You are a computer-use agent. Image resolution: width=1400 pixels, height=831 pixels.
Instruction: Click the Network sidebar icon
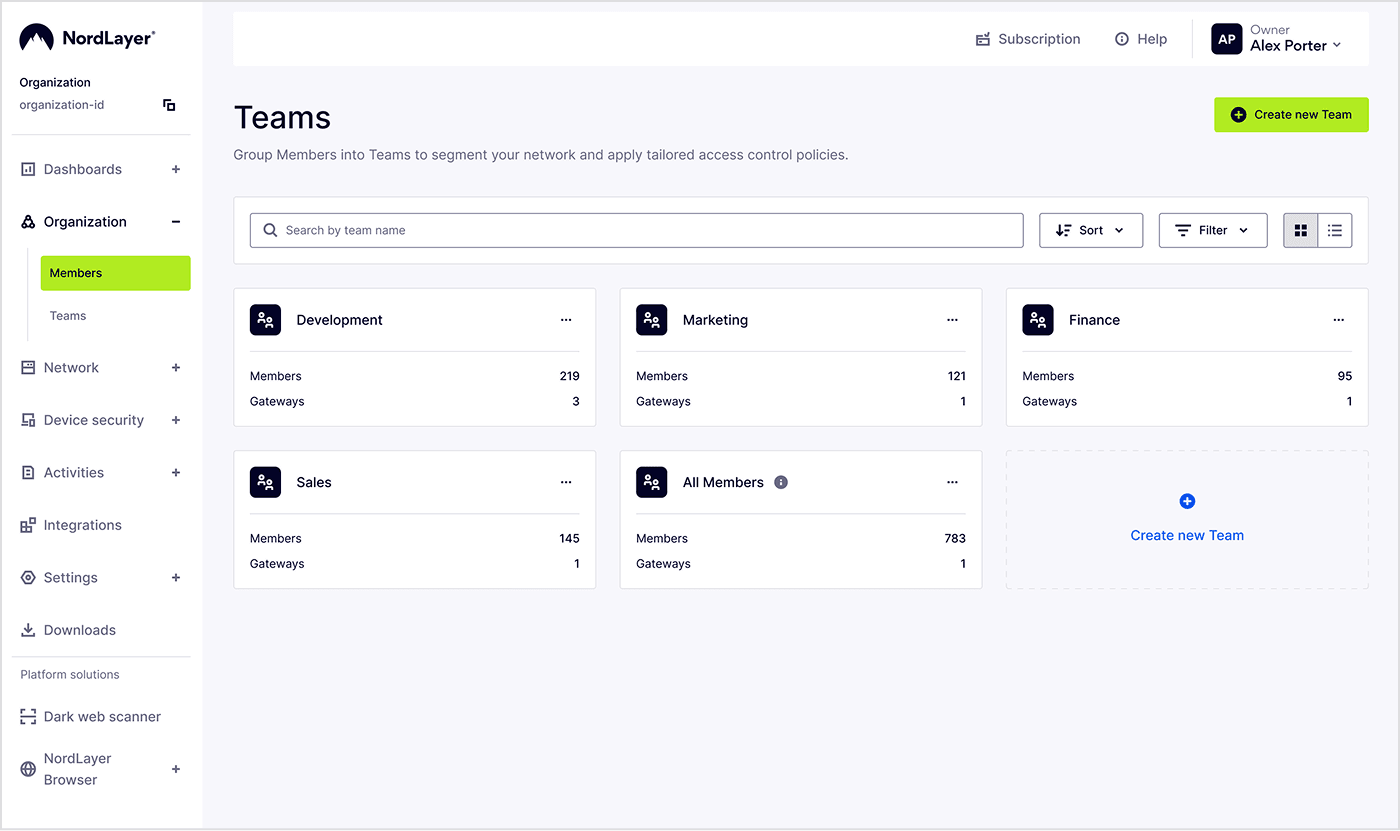(28, 368)
